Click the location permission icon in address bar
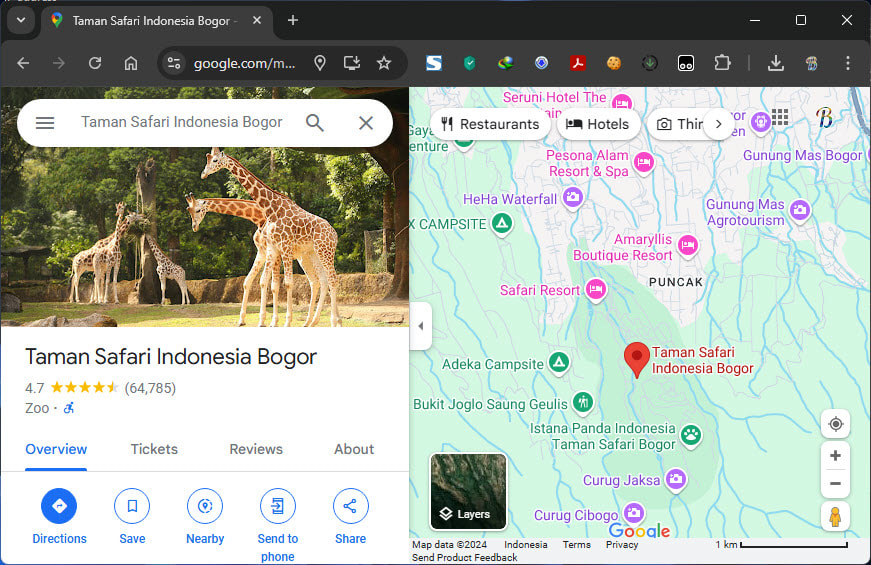This screenshot has height=565, width=871. coord(320,63)
